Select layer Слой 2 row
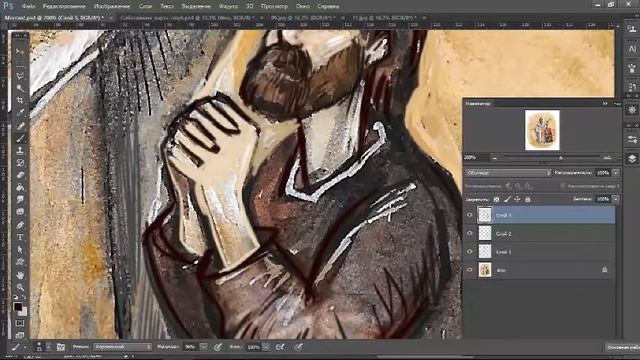 (539, 233)
